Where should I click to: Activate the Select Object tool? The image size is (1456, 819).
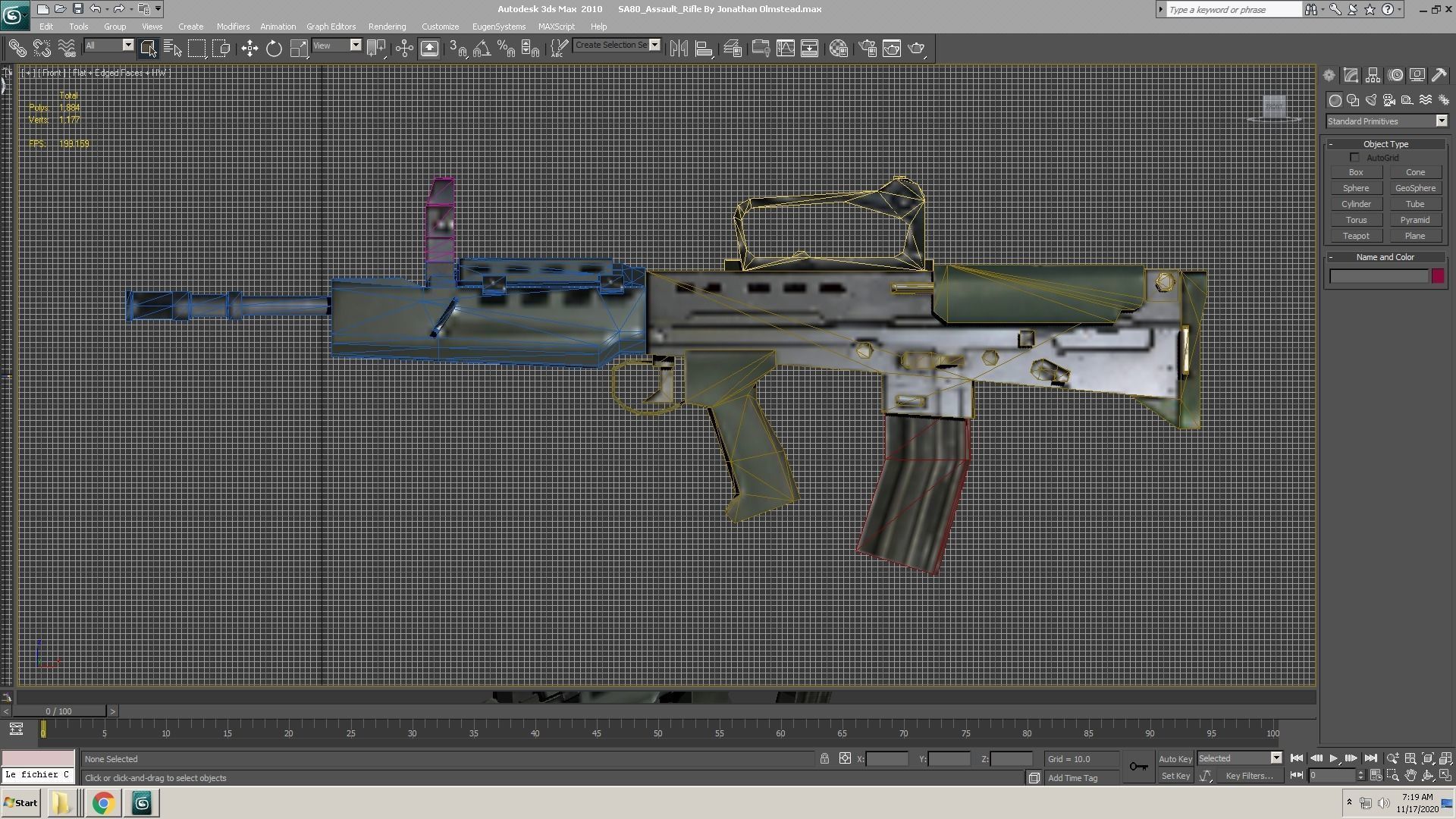148,49
